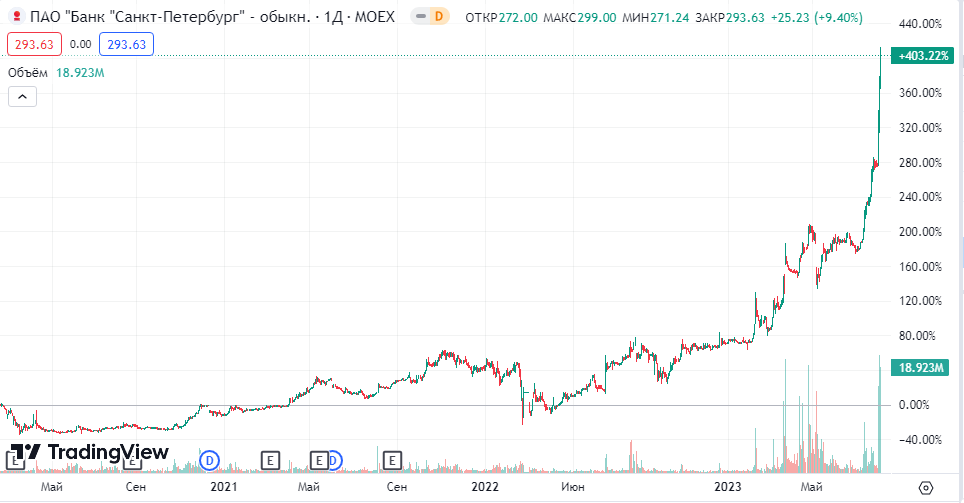Select the МИН 271.24 low value
Screen dimensions: 964x503
(x=655, y=17)
